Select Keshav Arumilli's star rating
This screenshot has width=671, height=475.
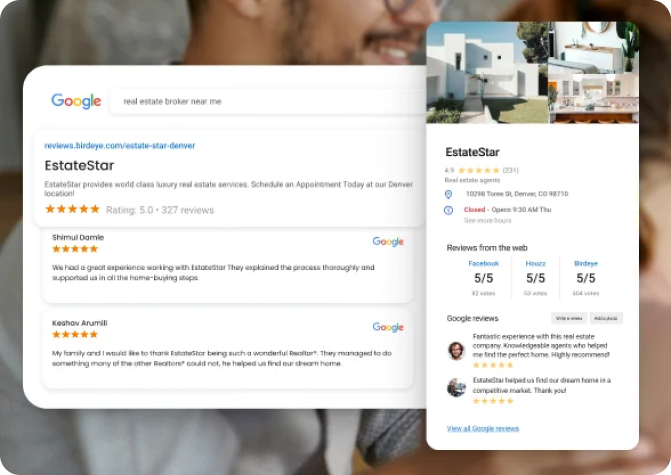(x=75, y=335)
